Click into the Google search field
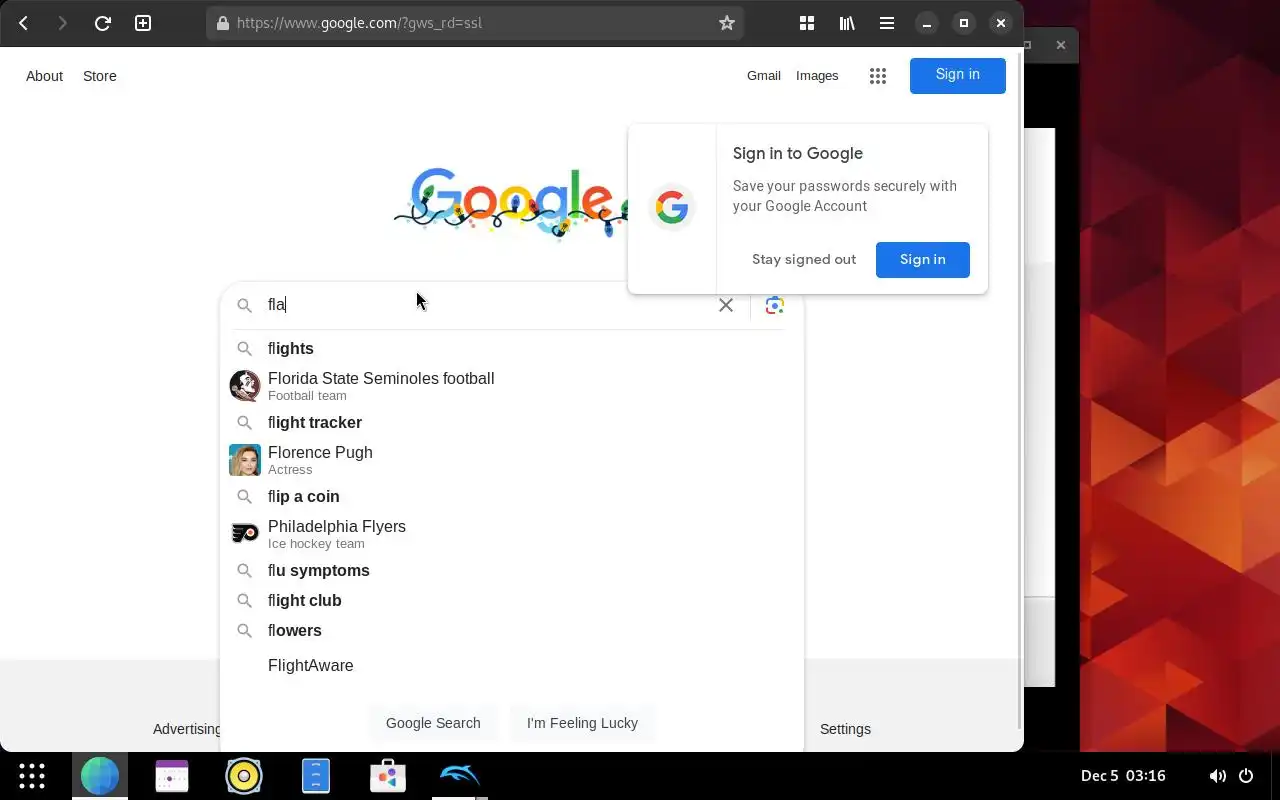 coord(488,305)
